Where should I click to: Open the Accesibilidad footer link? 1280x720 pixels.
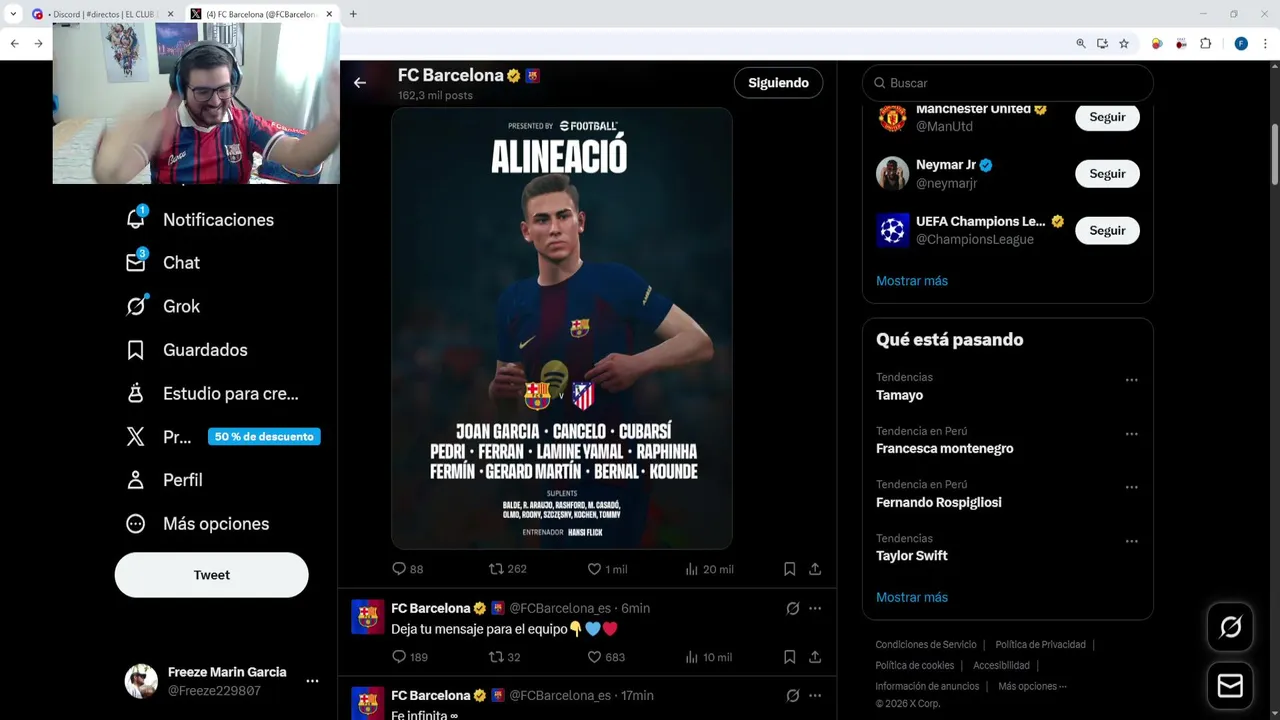tap(1001, 665)
